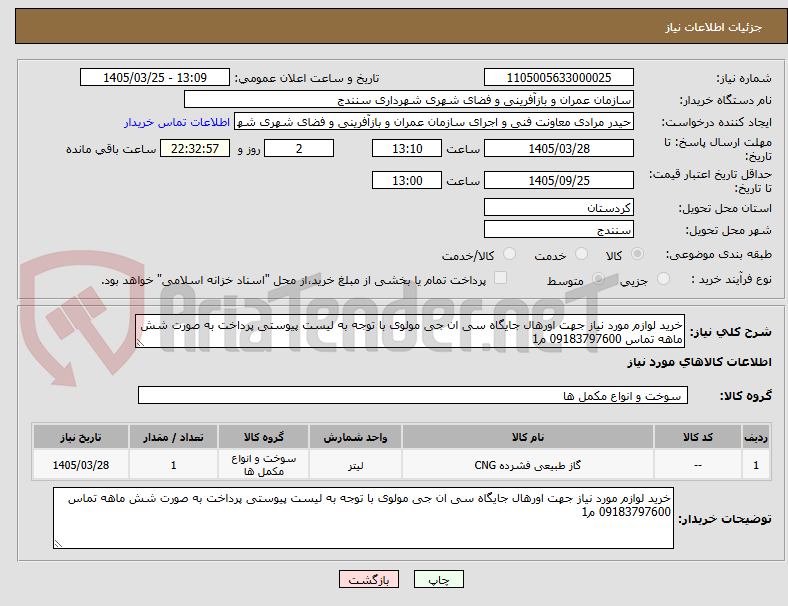Open اطلاعات تماس خریدار contact link
Screen dimensions: 788x606
tap(177, 122)
